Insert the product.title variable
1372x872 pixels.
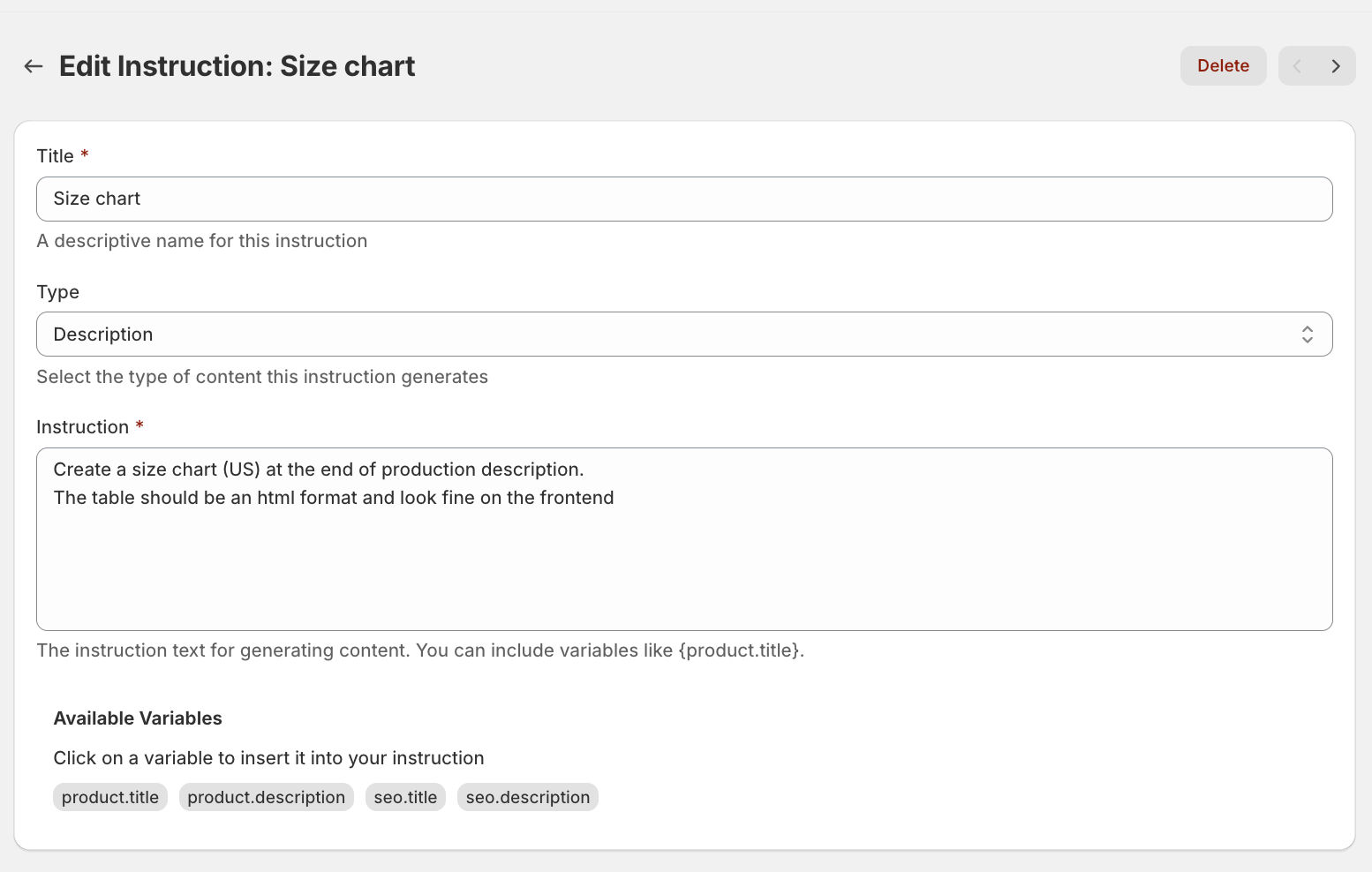110,797
